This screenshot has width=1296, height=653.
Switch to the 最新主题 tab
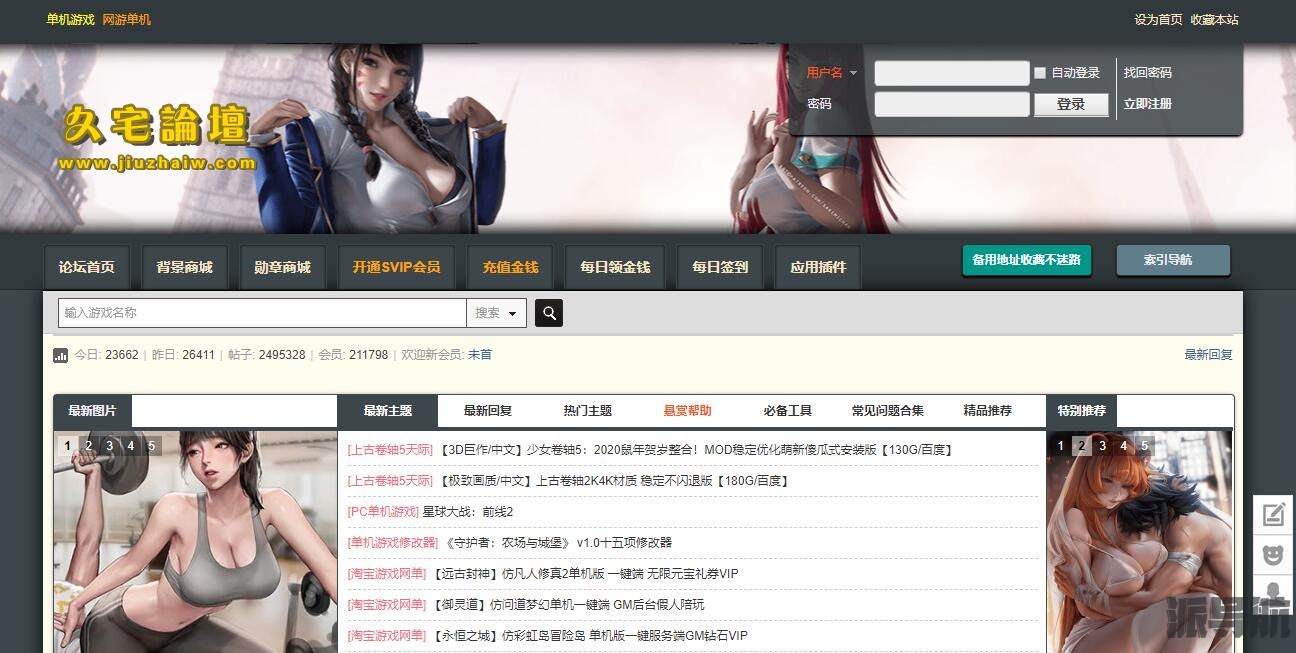[388, 411]
